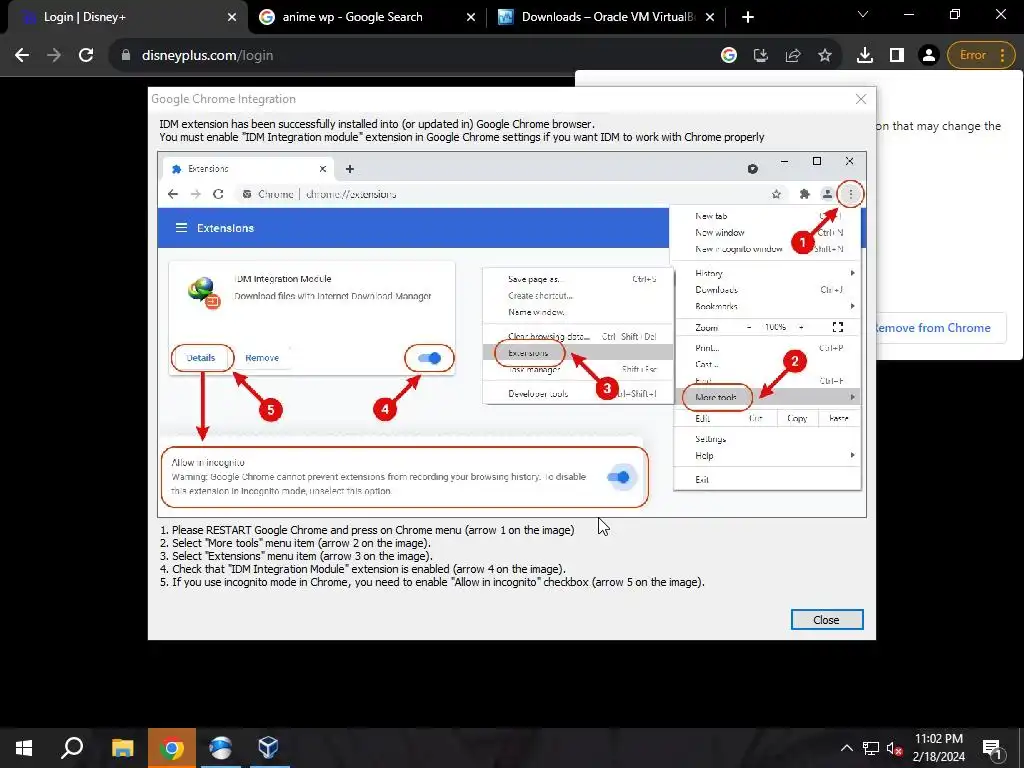Open a new Chrome tab

[x=748, y=18]
